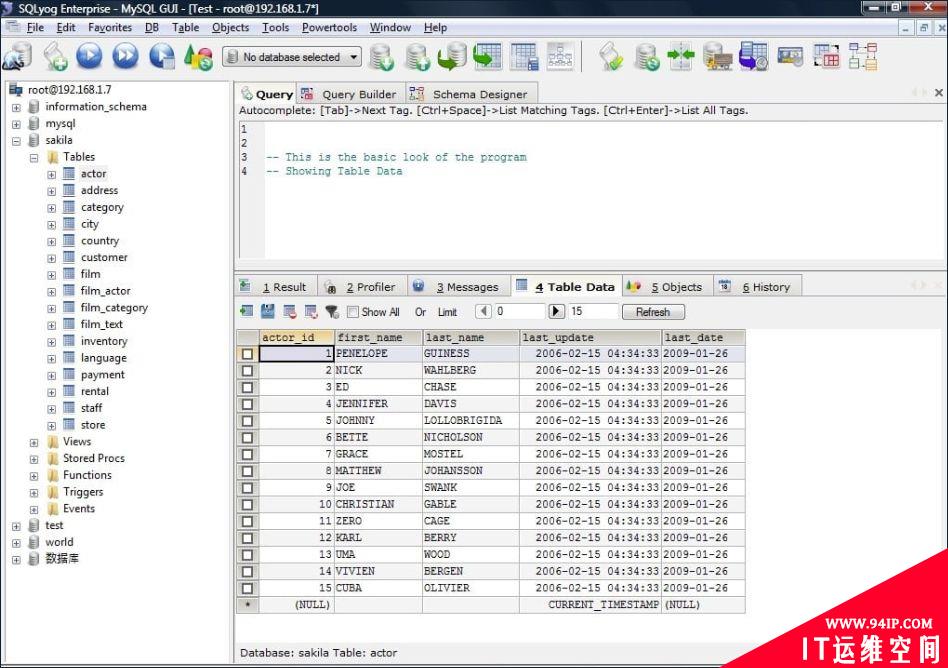
Task: Go to previous page with left arrow button
Action: click(482, 311)
